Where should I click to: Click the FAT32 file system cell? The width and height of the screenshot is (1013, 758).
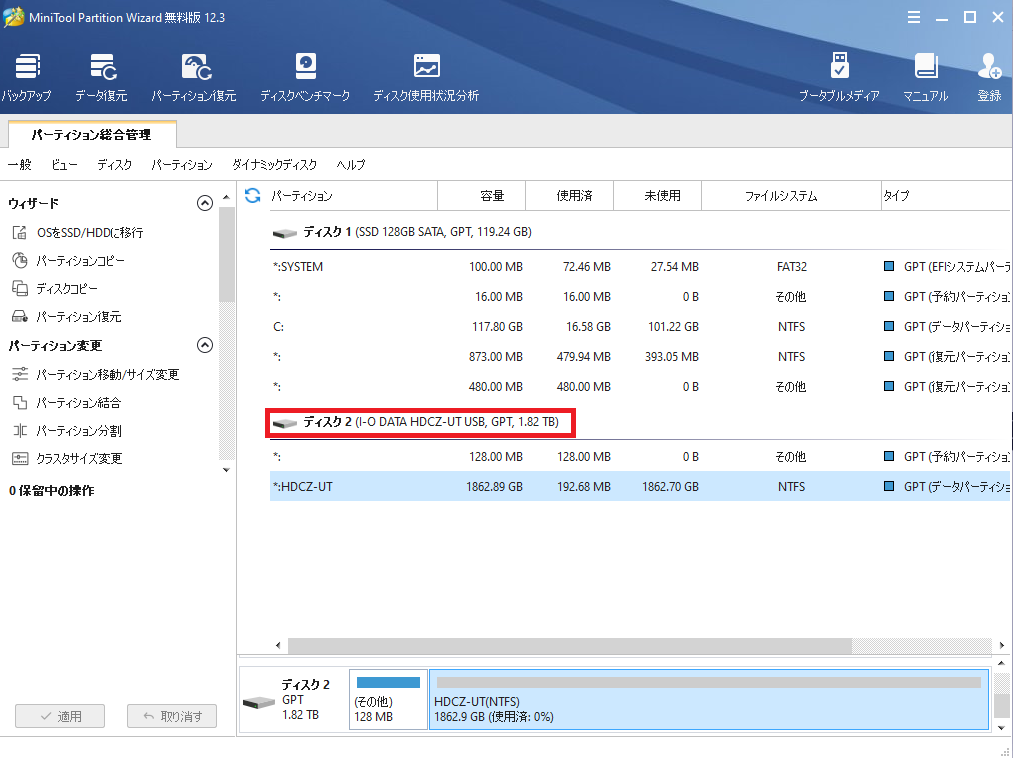791,267
